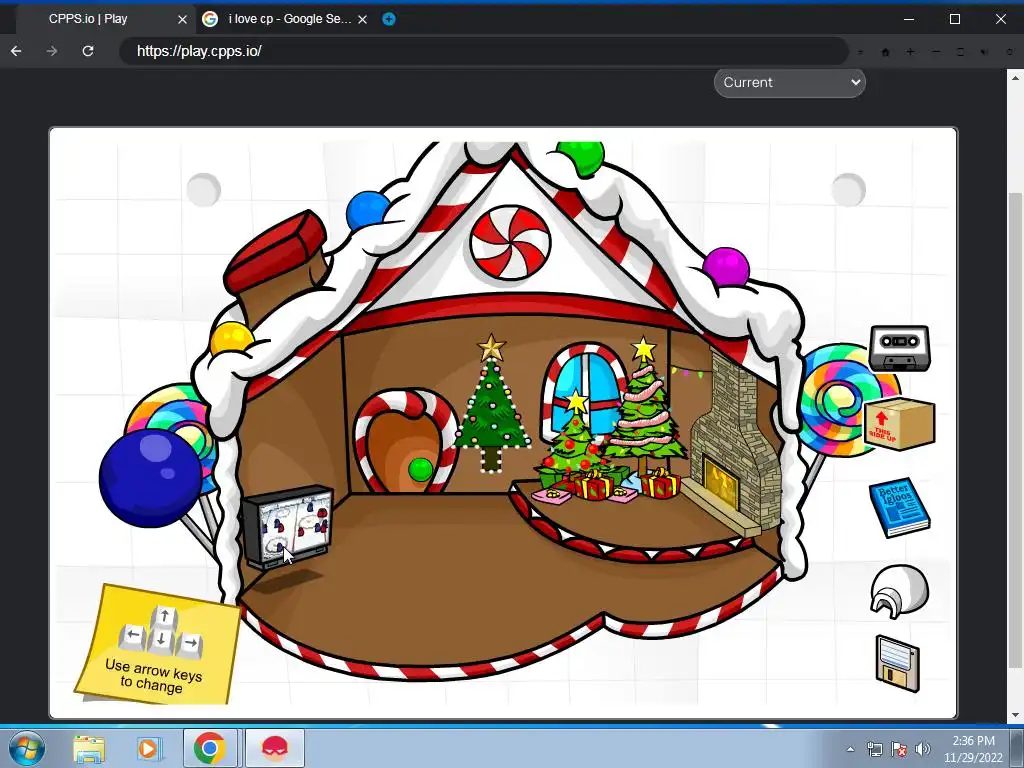Show hidden system tray icons

coord(850,750)
